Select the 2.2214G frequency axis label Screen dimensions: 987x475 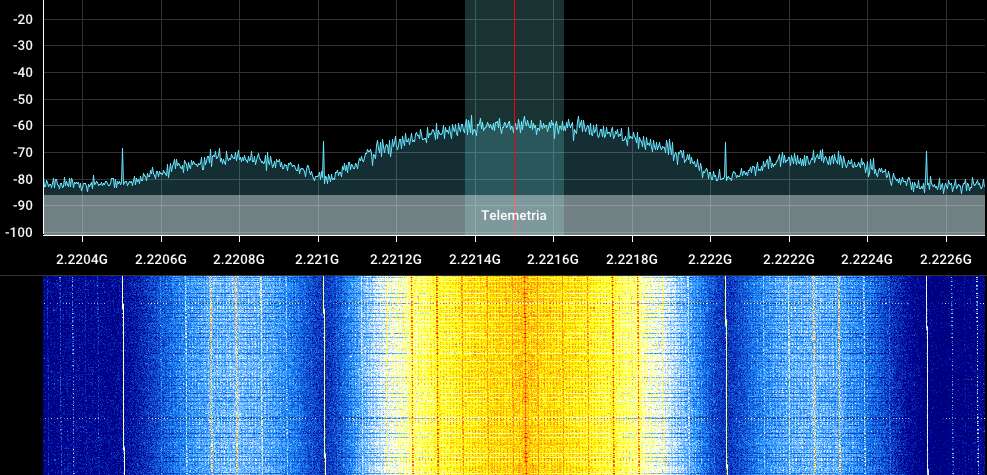475,259
